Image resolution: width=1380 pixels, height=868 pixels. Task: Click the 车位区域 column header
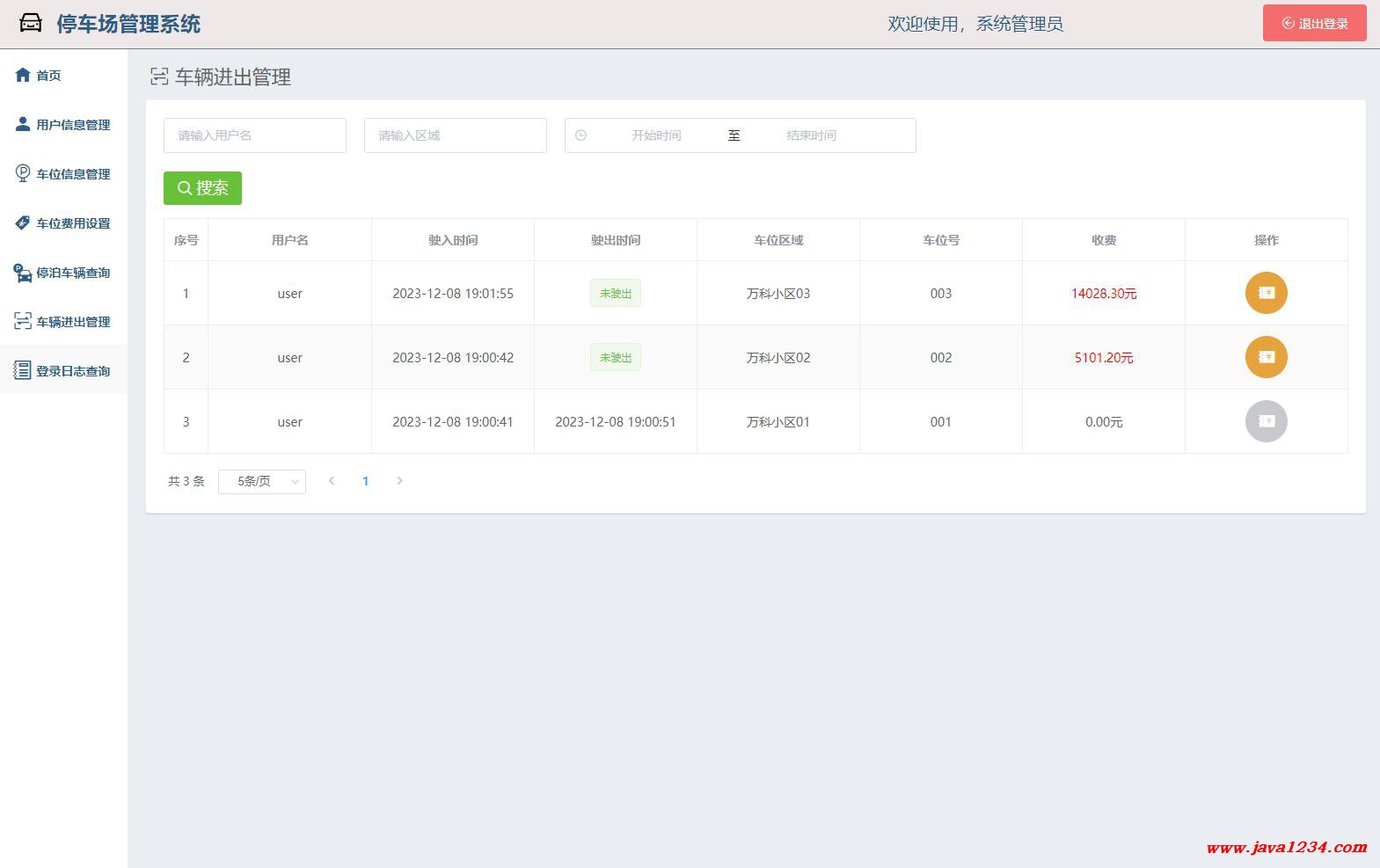pyautogui.click(x=778, y=240)
